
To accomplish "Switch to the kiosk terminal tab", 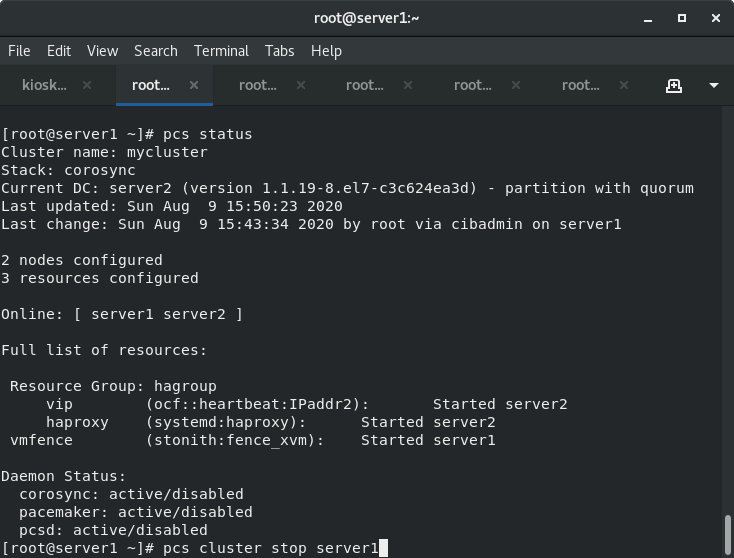I will coord(44,85).
